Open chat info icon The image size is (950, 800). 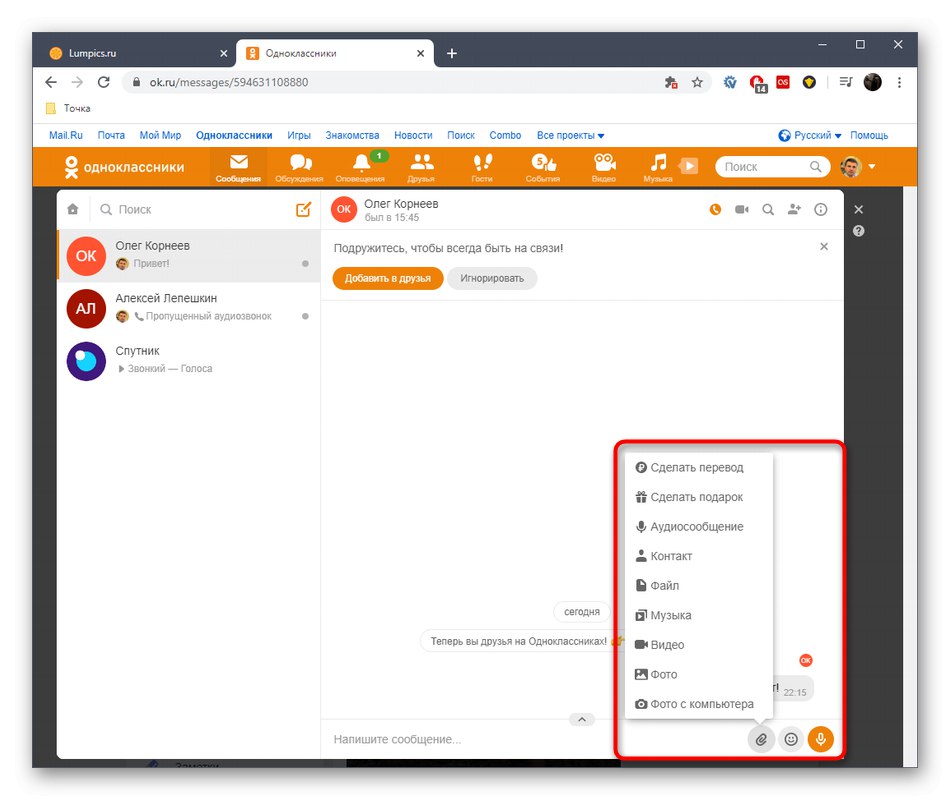click(x=820, y=210)
